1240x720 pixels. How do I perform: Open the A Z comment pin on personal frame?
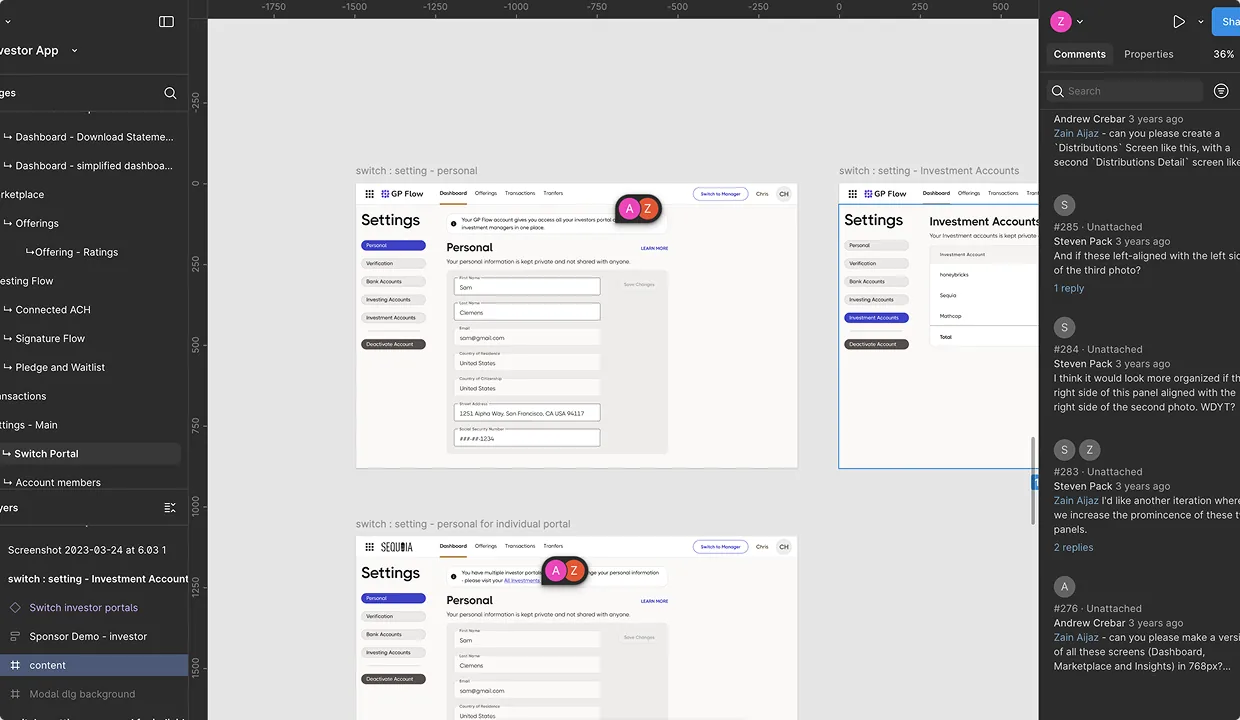[638, 208]
